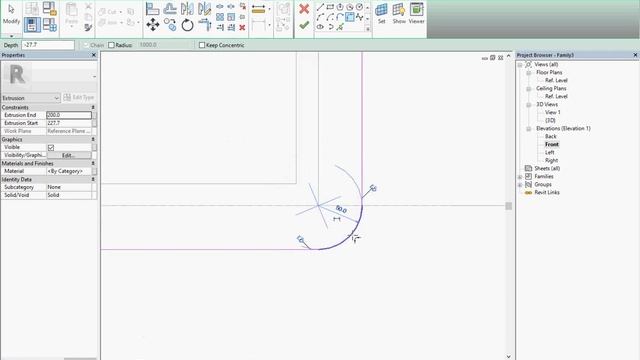This screenshot has width=640, height=360.
Task: Collapse the Graphics section
Action: point(93,139)
